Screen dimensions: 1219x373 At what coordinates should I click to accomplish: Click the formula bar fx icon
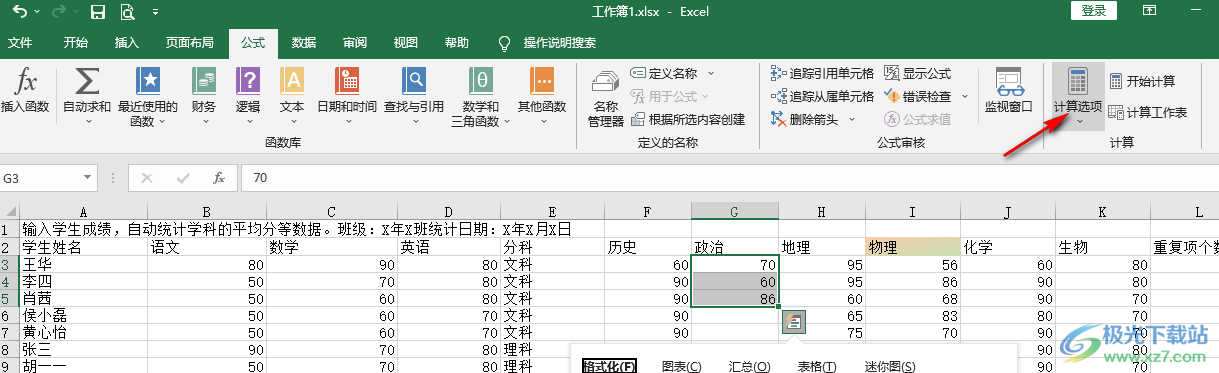tap(219, 178)
